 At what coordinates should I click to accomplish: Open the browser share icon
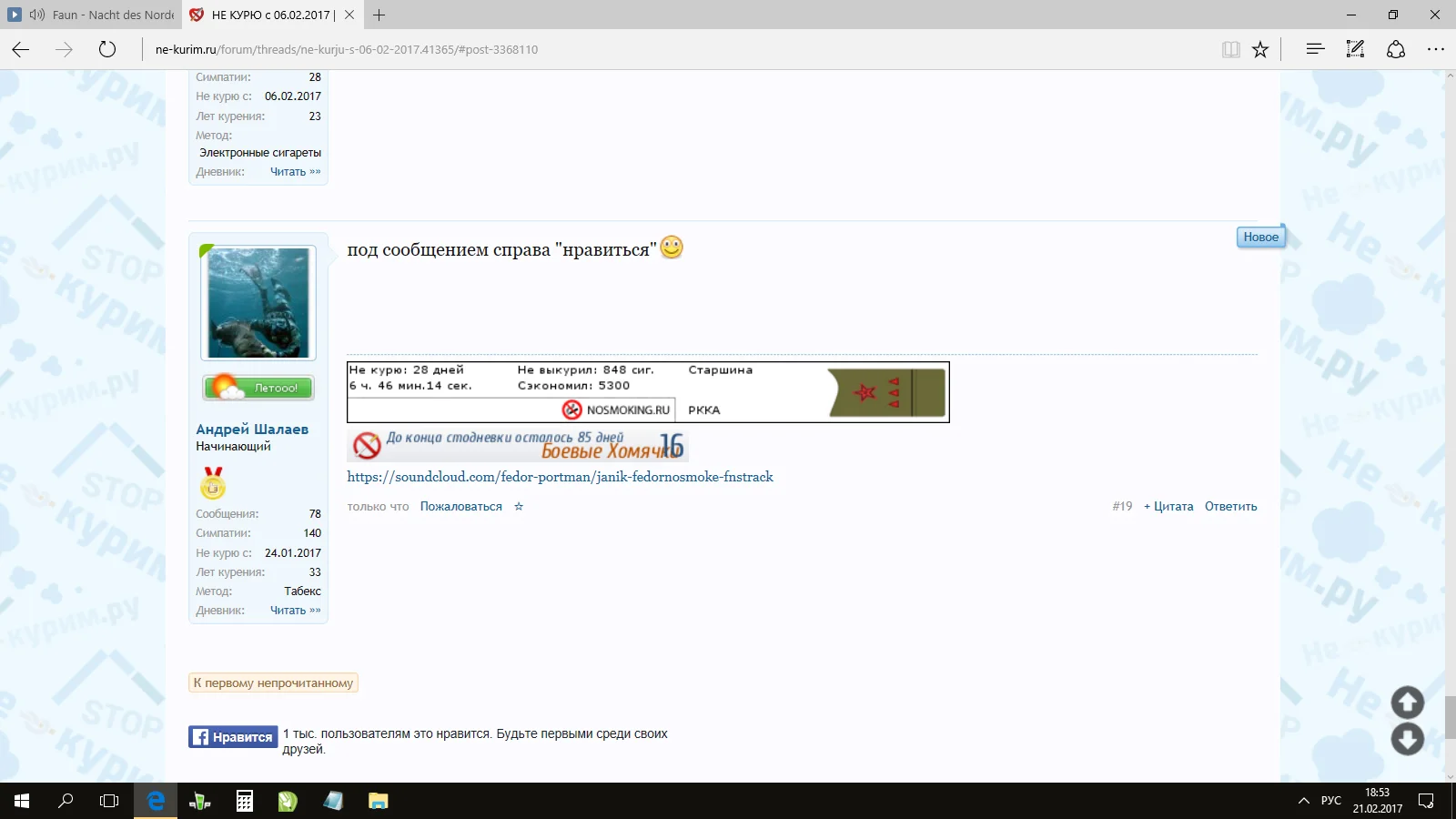click(1396, 49)
